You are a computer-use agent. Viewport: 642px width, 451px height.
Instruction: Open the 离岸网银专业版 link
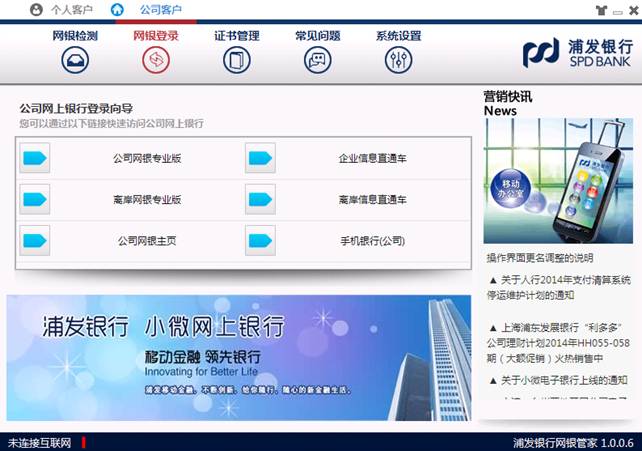coord(147,200)
